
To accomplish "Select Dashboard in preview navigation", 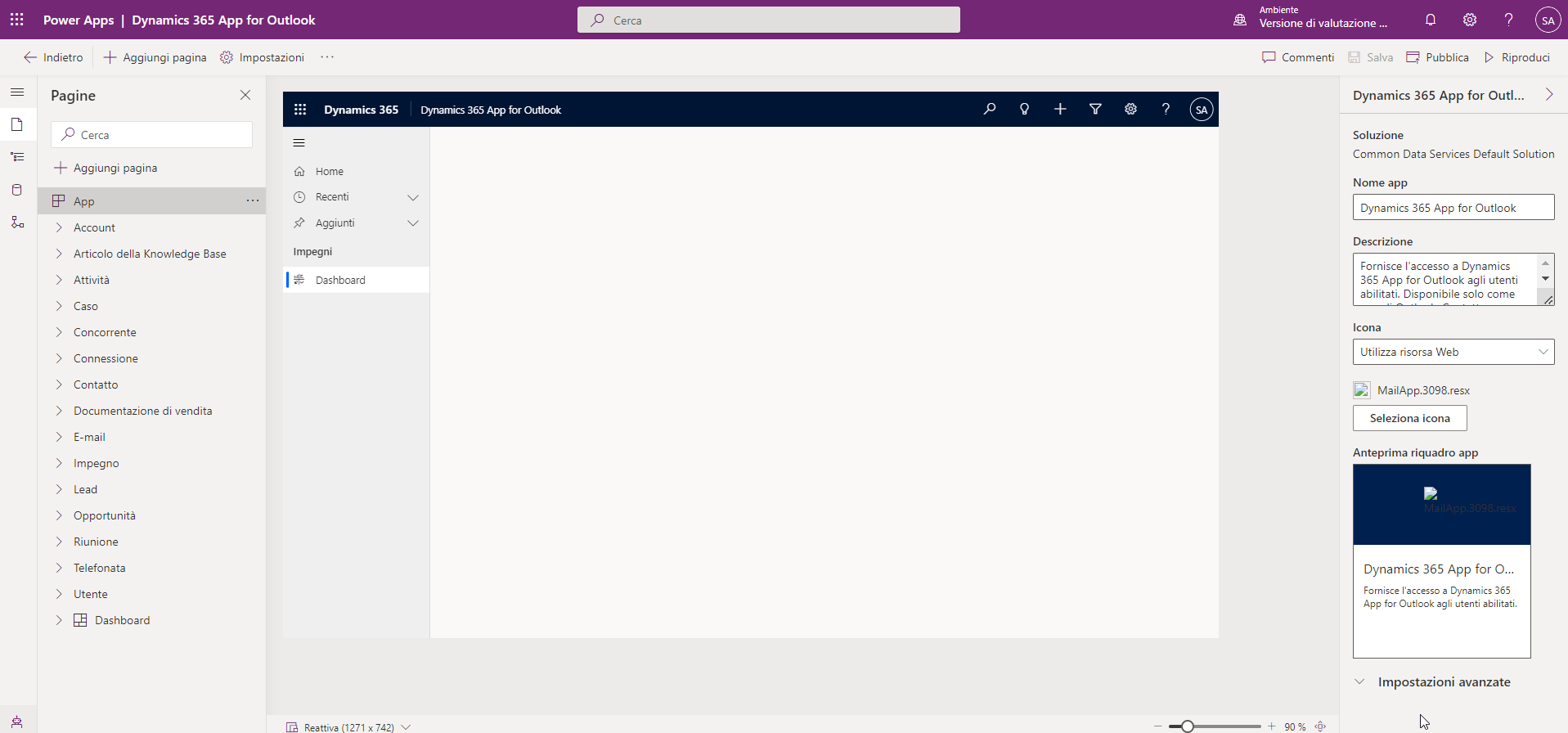I will (357, 280).
